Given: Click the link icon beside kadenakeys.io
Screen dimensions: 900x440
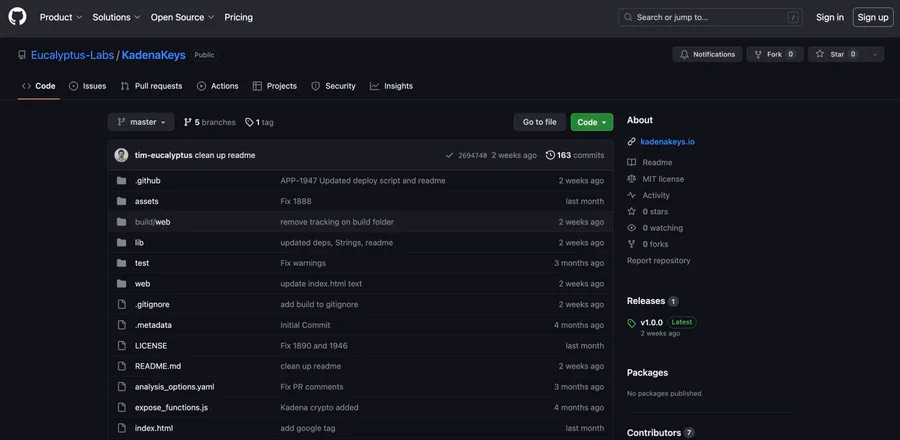Looking at the screenshot, I should [631, 142].
